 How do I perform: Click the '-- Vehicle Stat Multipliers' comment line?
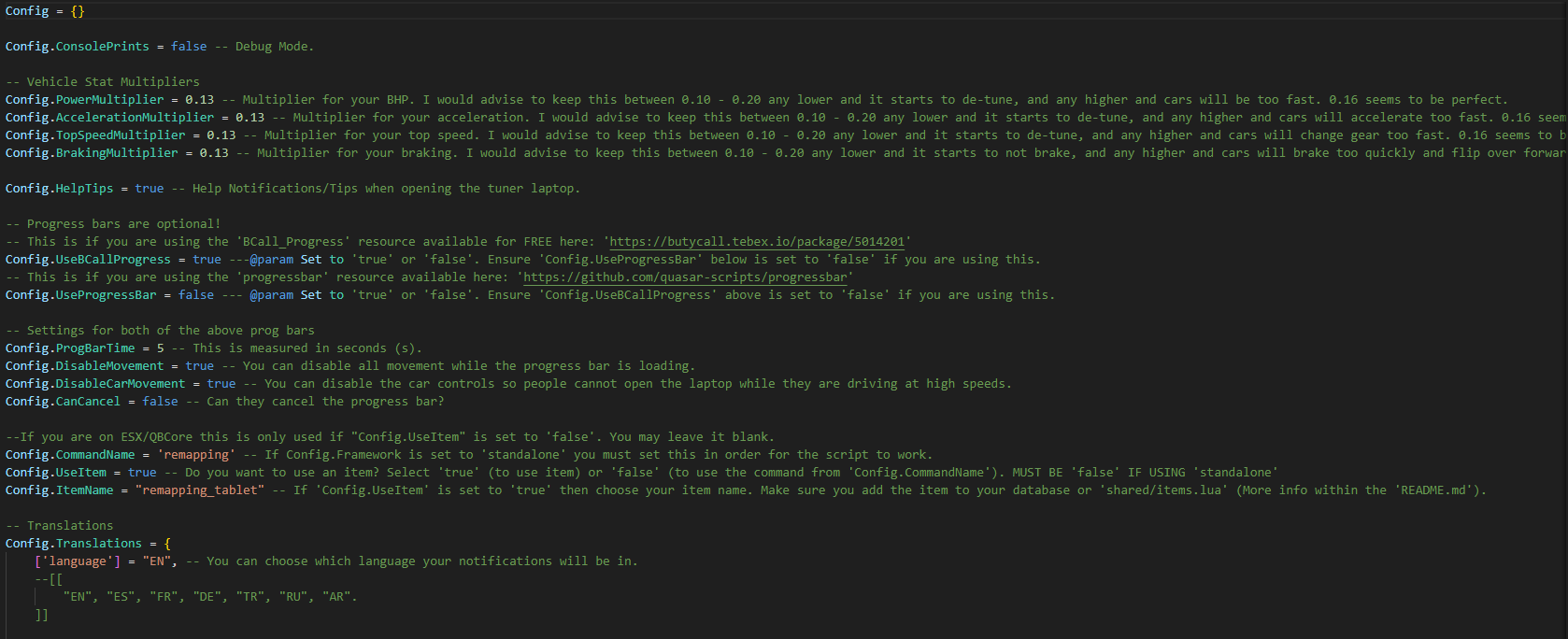pos(103,82)
